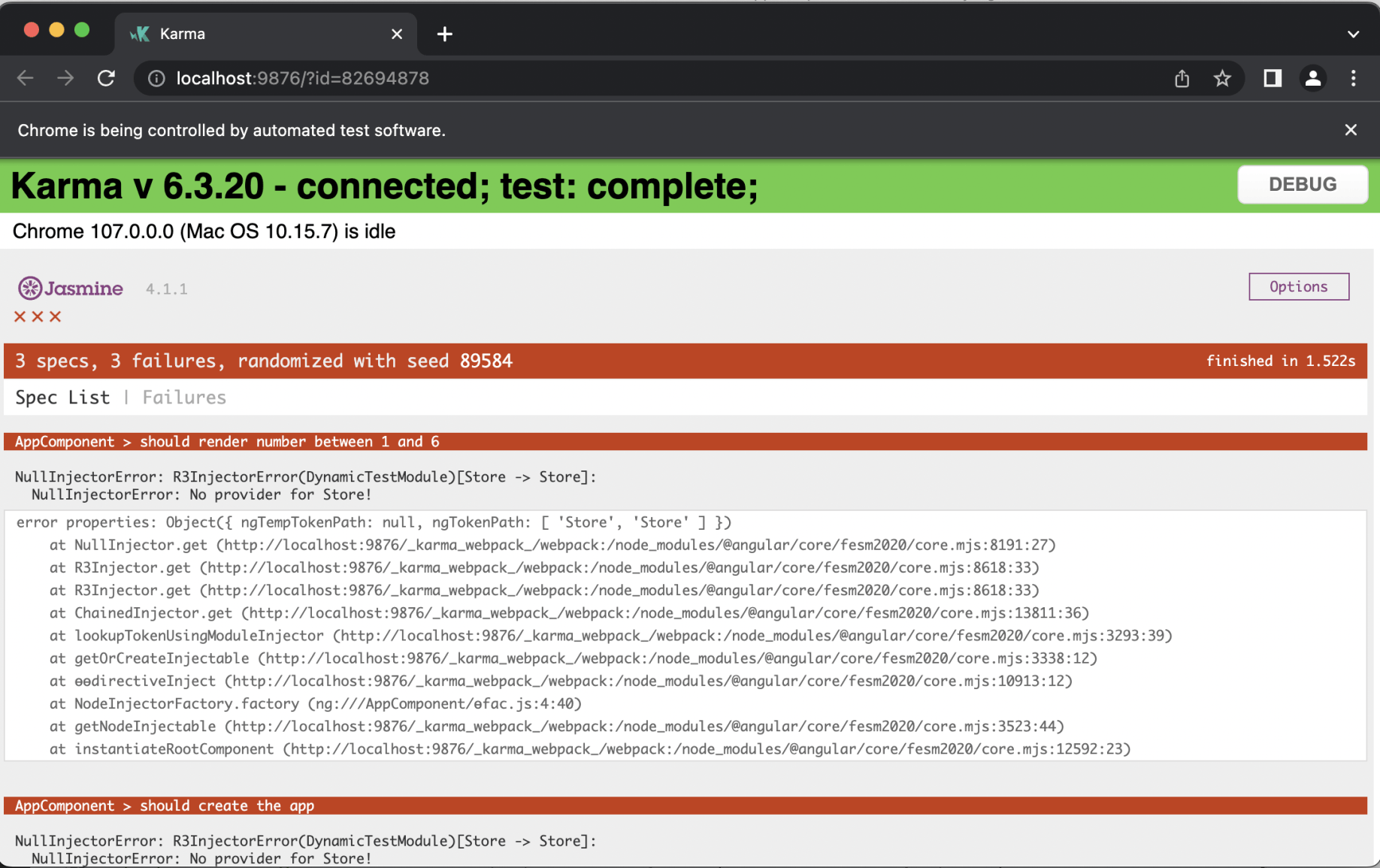Open 'should render number between 1 and 6' spec
This screenshot has height=868, width=1380.
pos(289,442)
